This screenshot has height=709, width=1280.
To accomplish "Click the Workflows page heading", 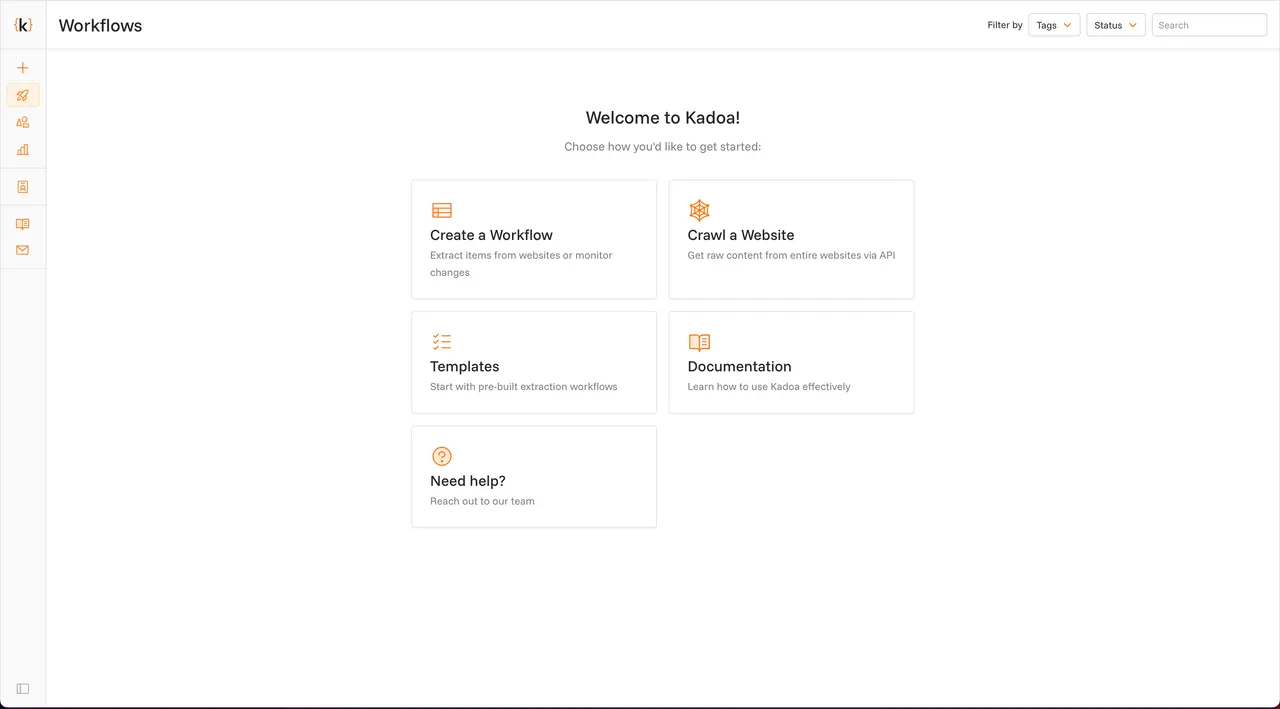I will pyautogui.click(x=100, y=26).
